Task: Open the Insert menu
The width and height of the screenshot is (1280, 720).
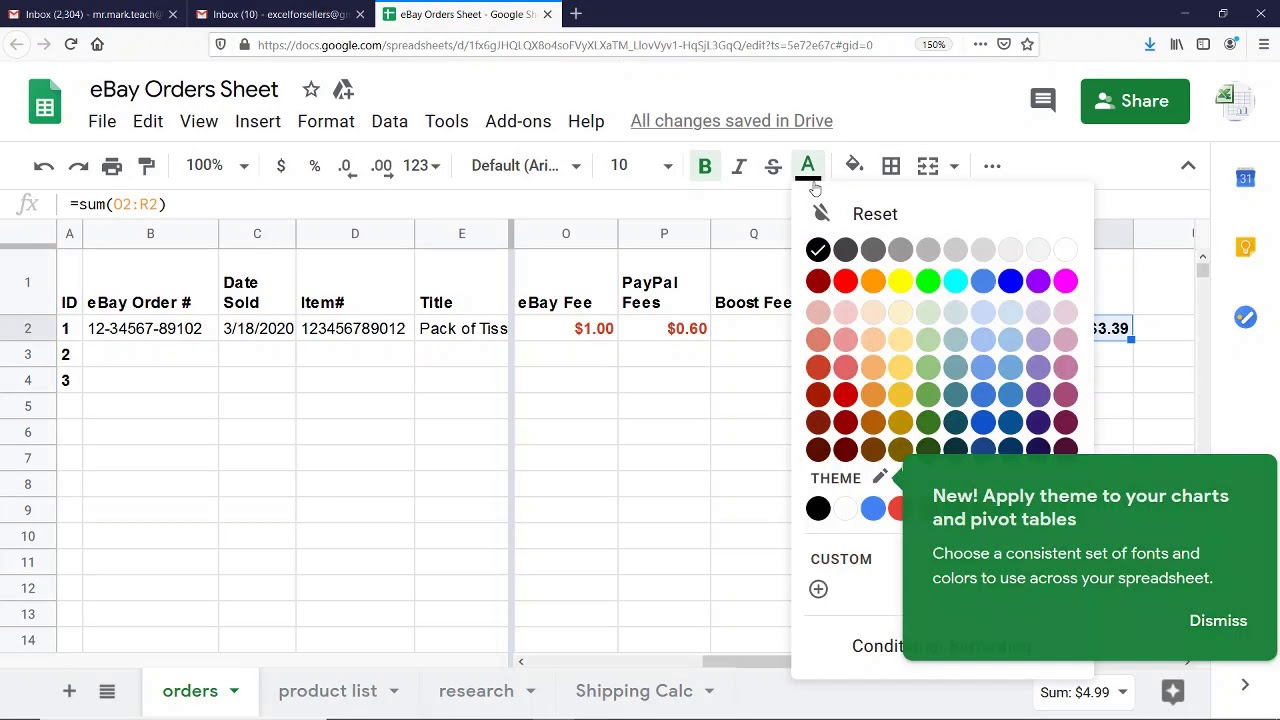Action: click(x=258, y=121)
